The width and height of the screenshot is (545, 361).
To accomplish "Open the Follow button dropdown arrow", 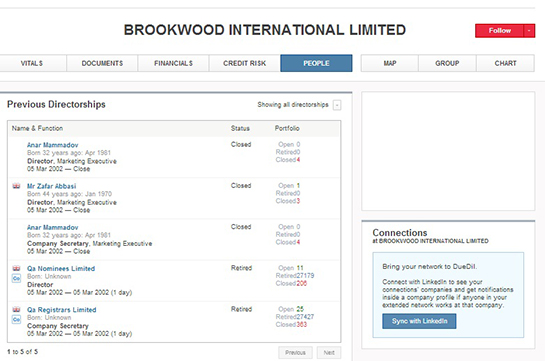I will click(529, 31).
